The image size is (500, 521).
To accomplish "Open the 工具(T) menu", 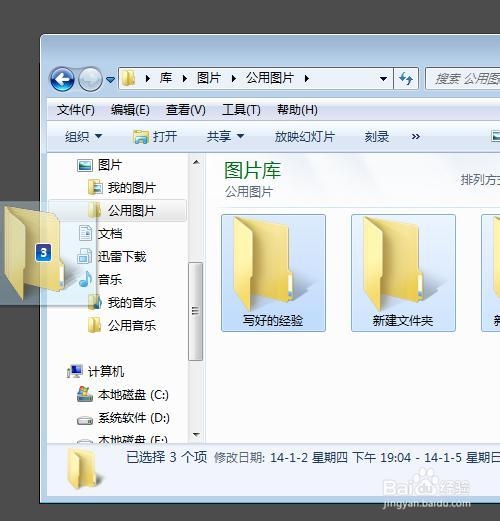I will (241, 110).
